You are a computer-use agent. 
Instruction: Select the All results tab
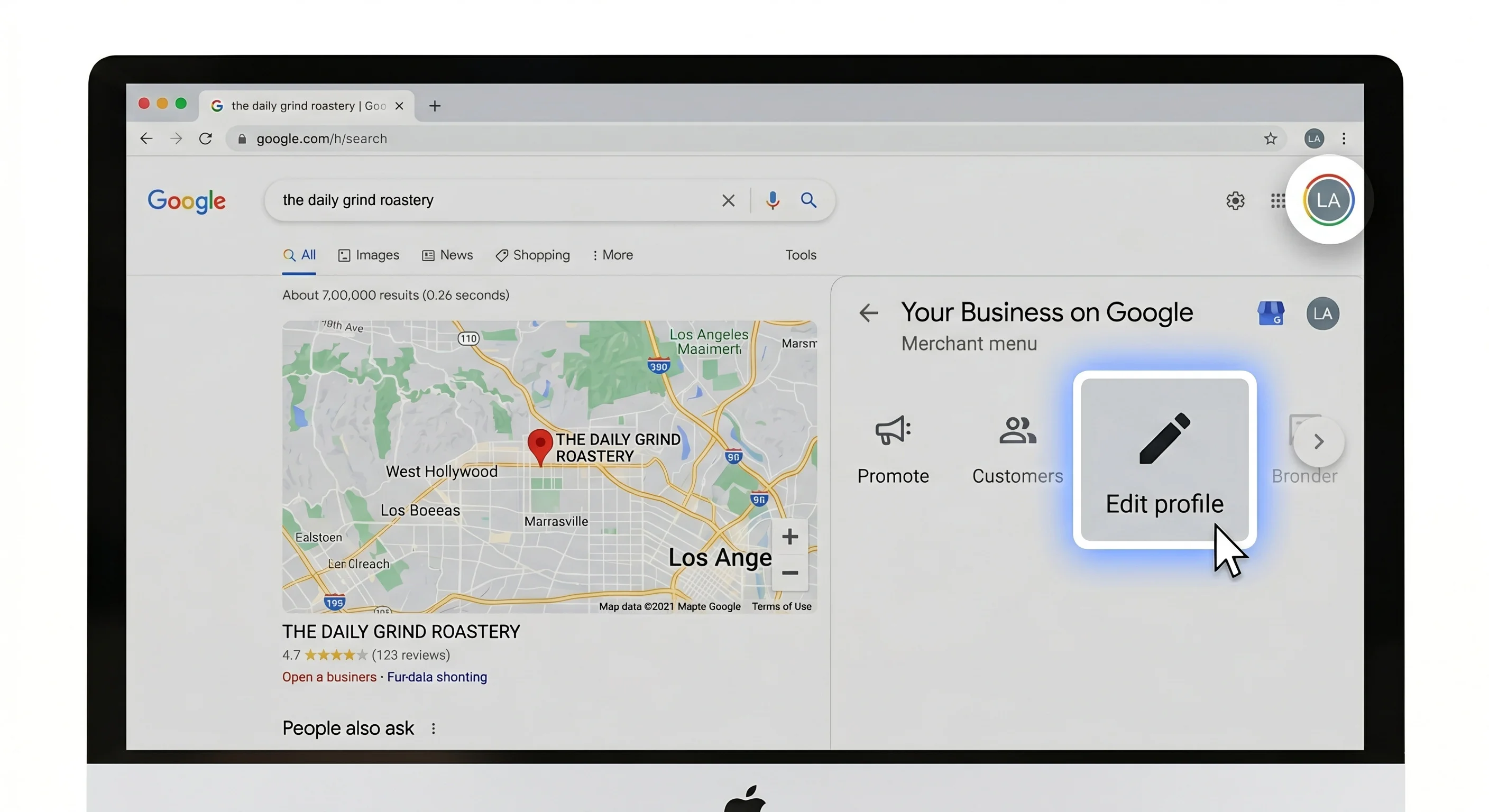click(x=299, y=255)
